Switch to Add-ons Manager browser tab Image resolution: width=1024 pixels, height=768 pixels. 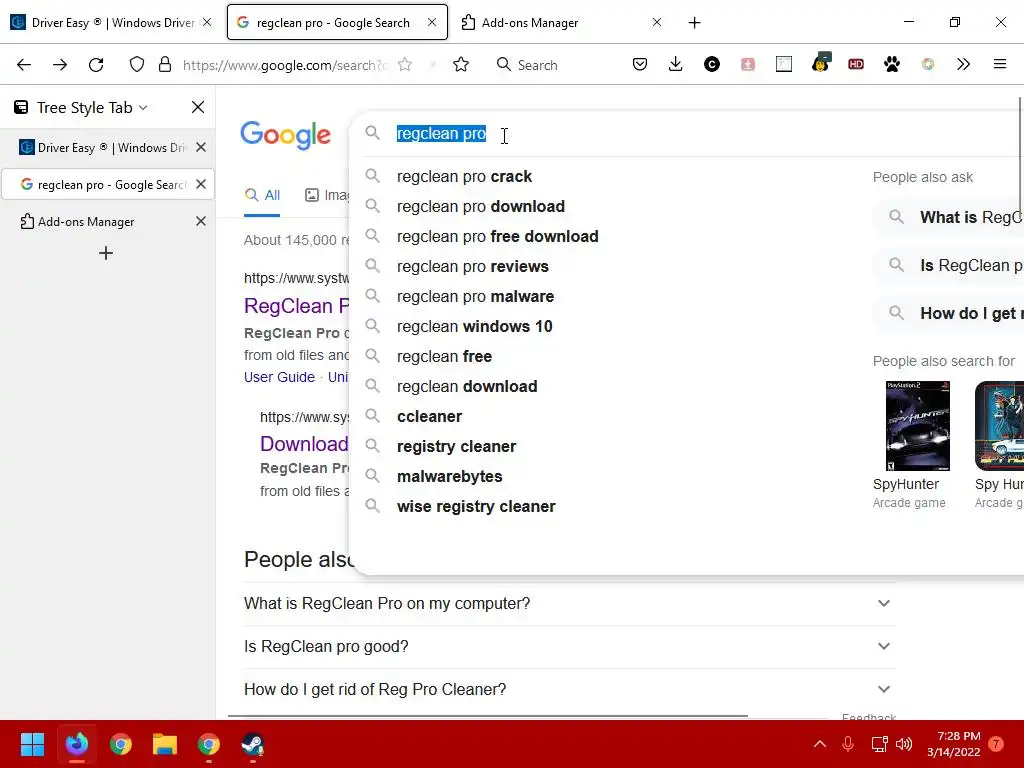[562, 22]
